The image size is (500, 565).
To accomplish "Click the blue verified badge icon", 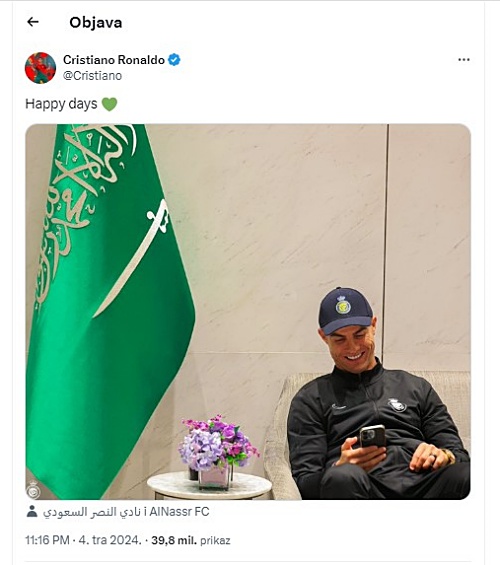I will [x=174, y=60].
